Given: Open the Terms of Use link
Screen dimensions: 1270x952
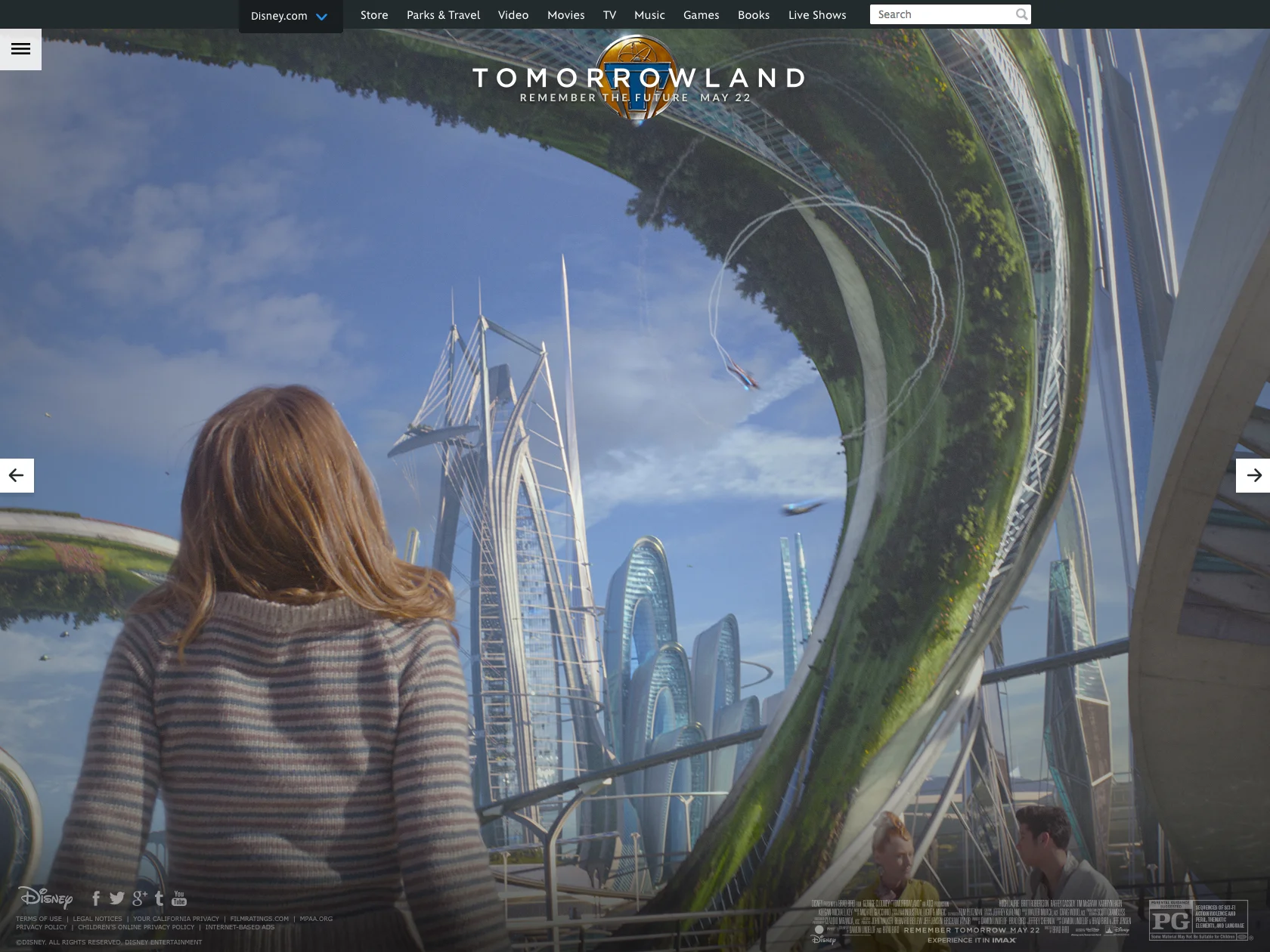Looking at the screenshot, I should click(x=39, y=919).
